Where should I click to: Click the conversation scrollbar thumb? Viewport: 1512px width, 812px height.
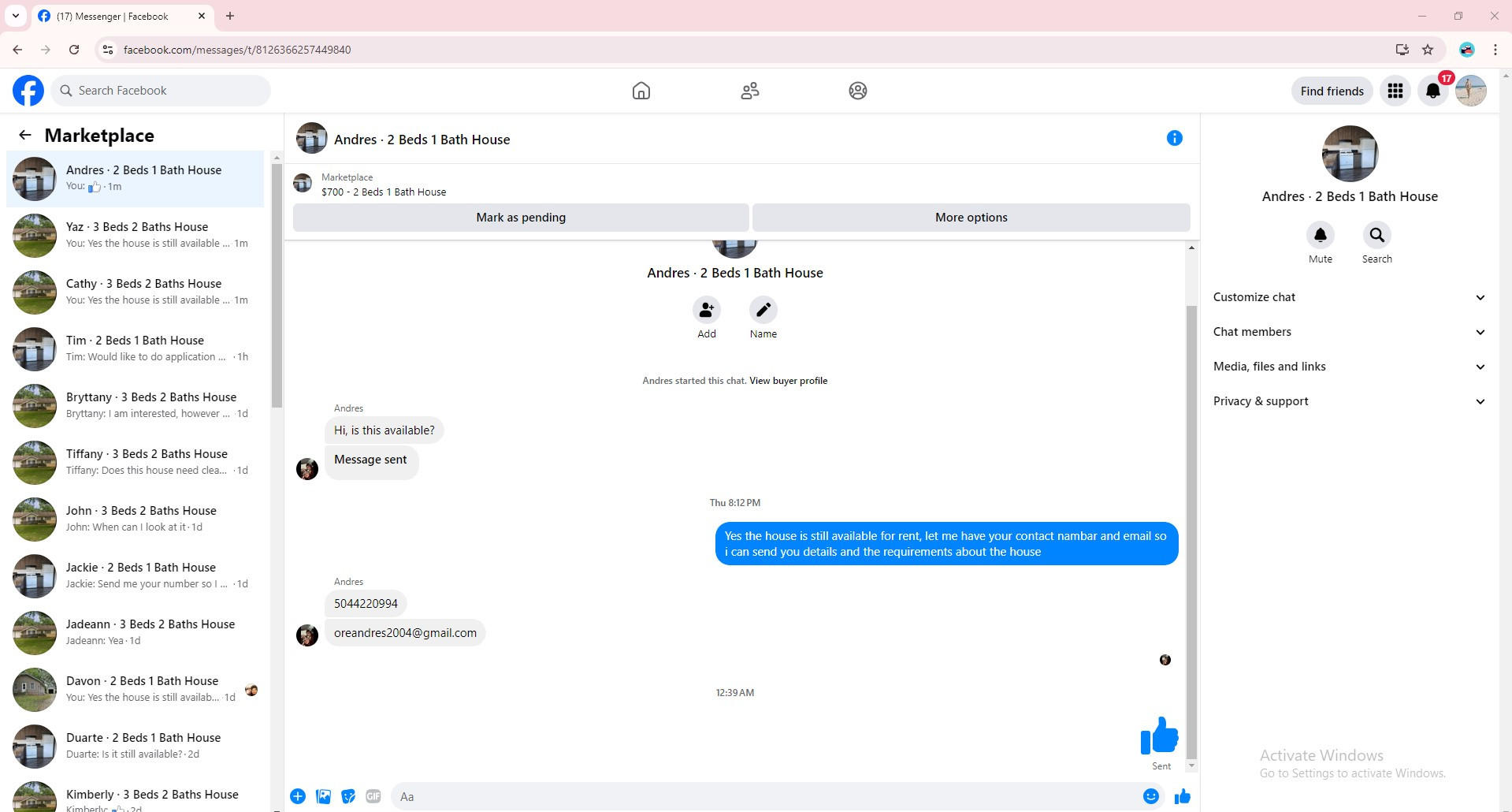click(x=1191, y=532)
